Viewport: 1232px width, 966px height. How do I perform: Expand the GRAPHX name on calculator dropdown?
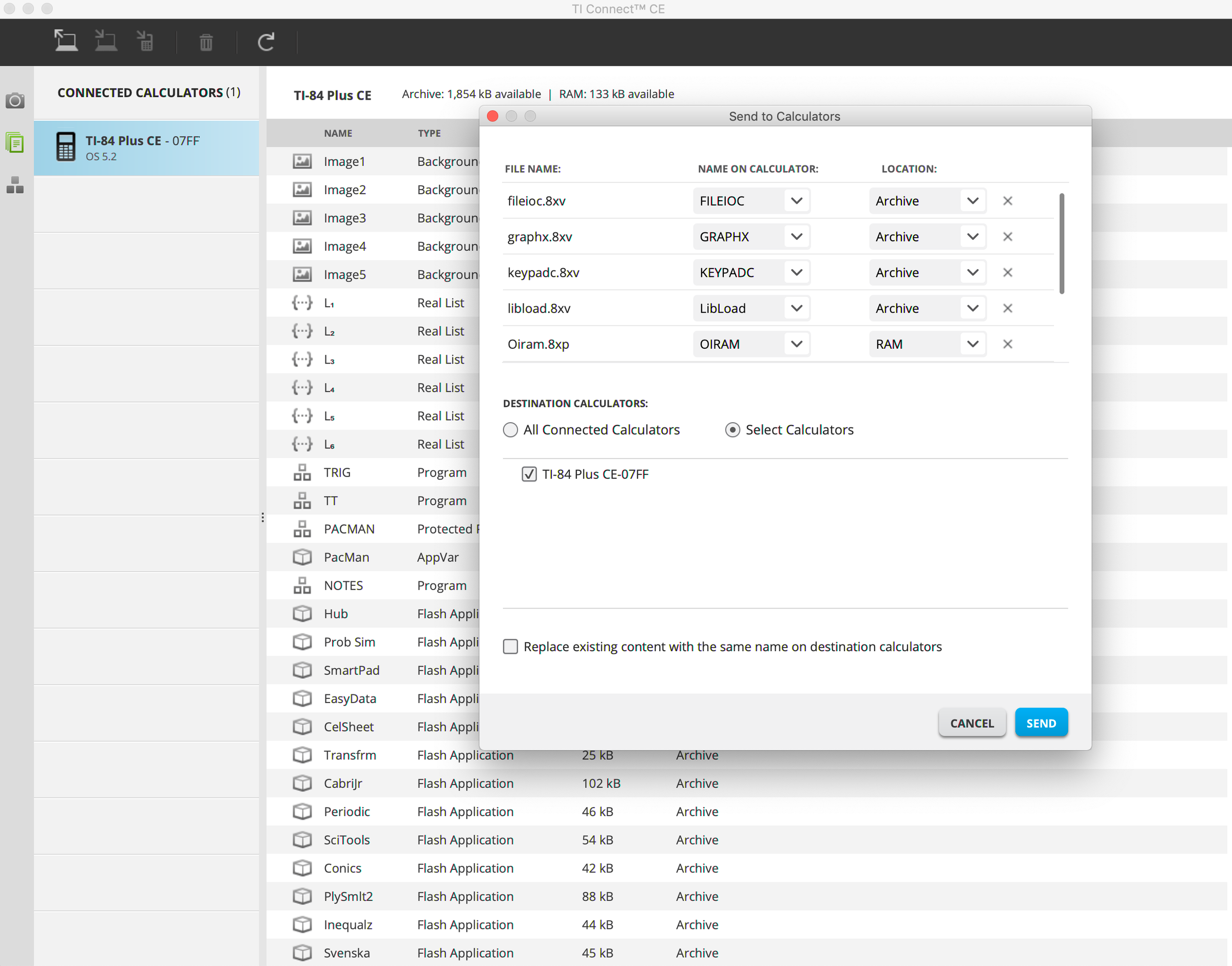pyautogui.click(x=796, y=236)
